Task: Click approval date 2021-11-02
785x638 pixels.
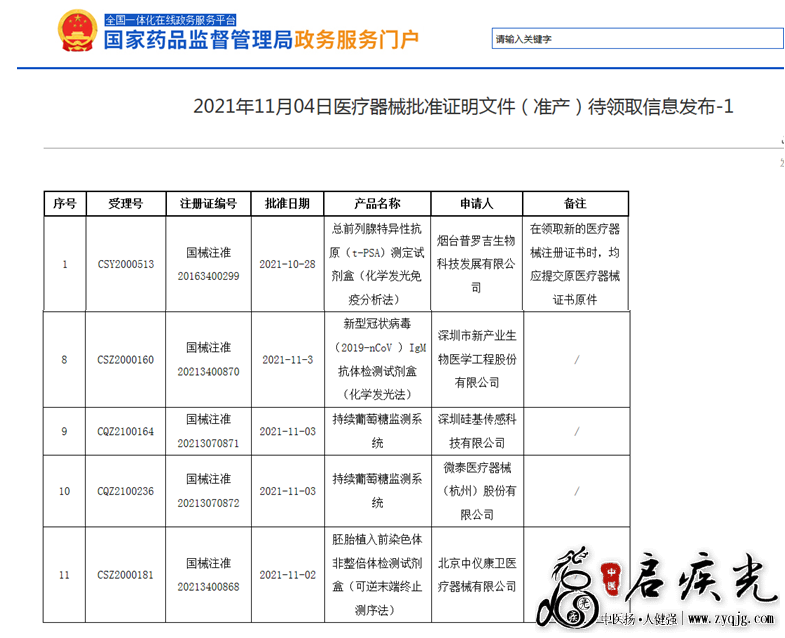Action: [288, 575]
